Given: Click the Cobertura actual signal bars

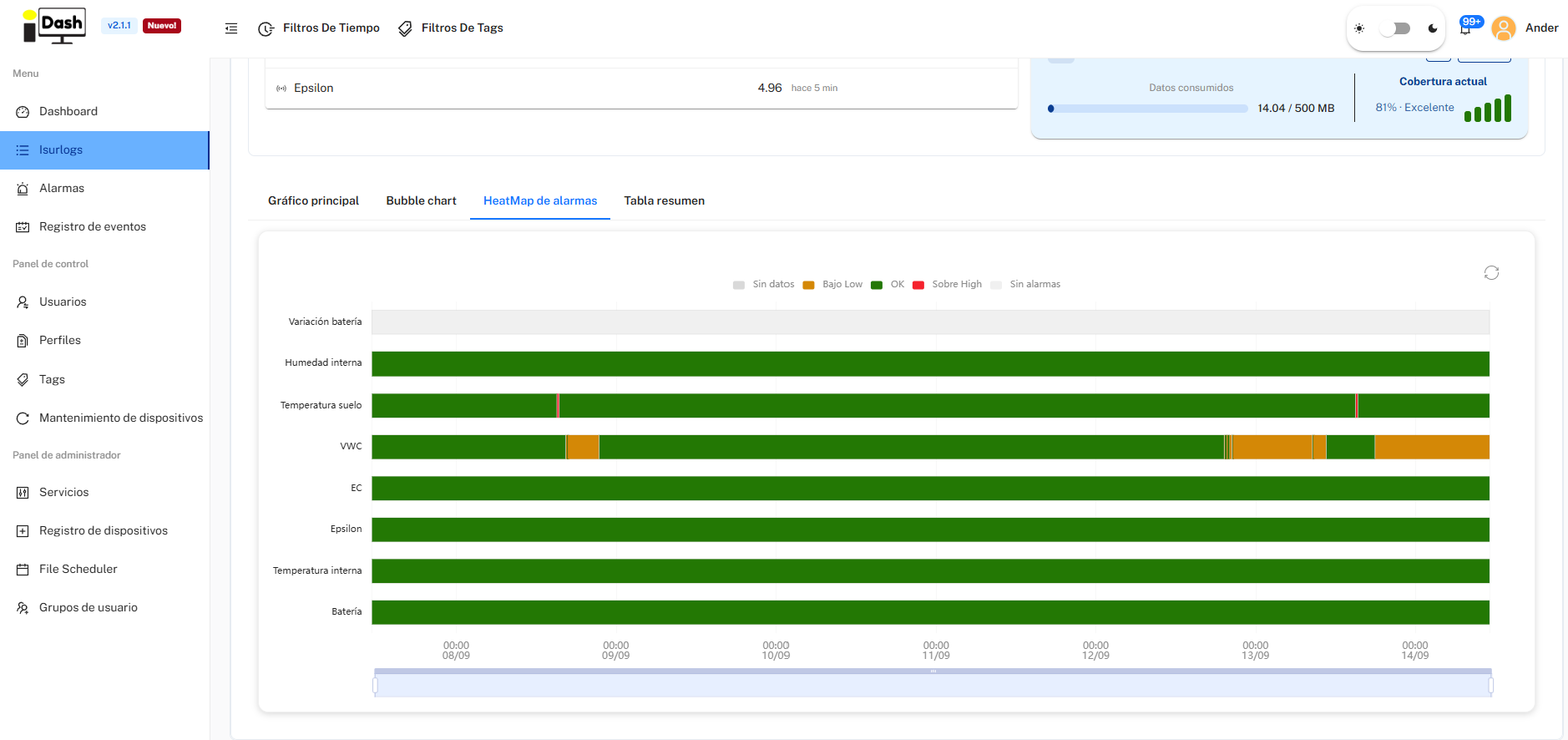Looking at the screenshot, I should (x=1488, y=109).
